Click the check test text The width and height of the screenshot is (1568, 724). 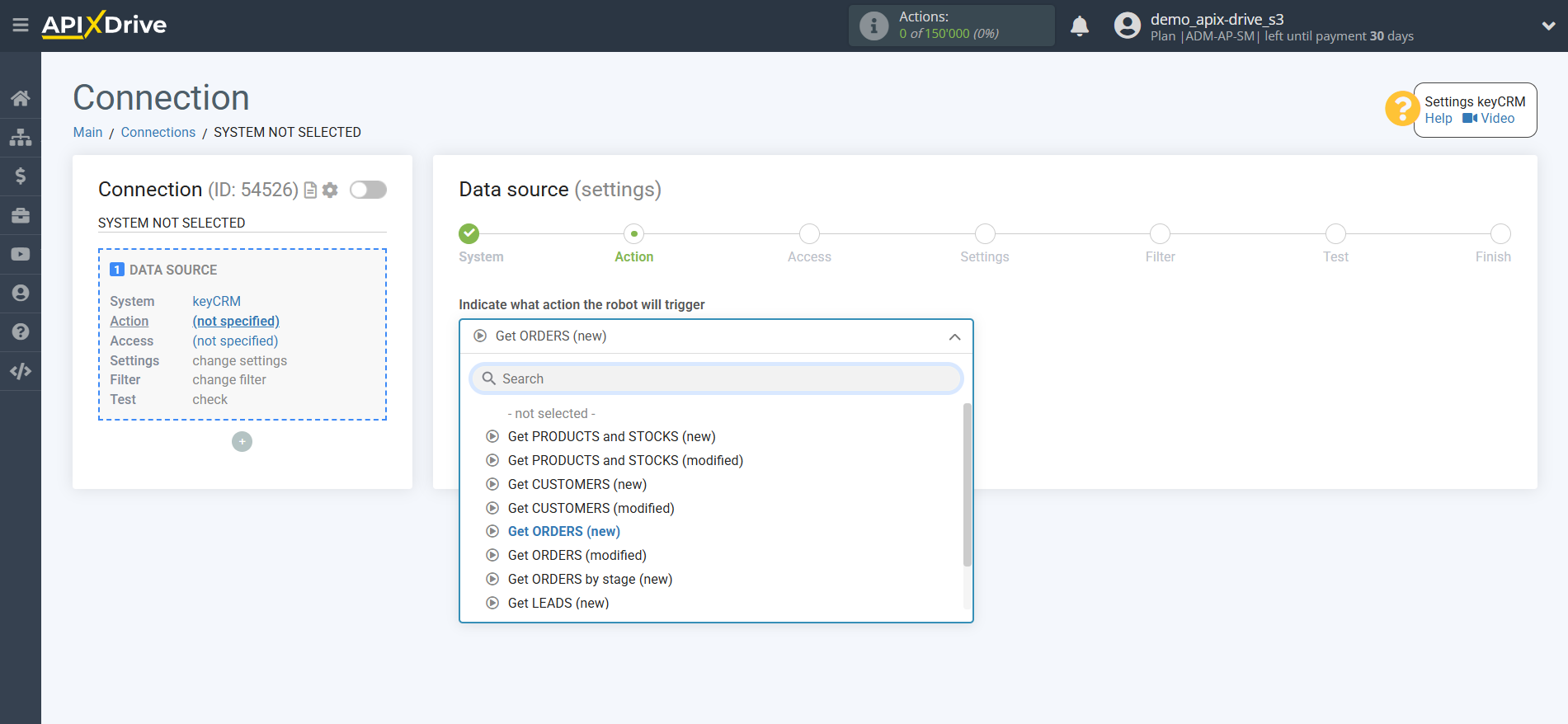pyautogui.click(x=210, y=400)
